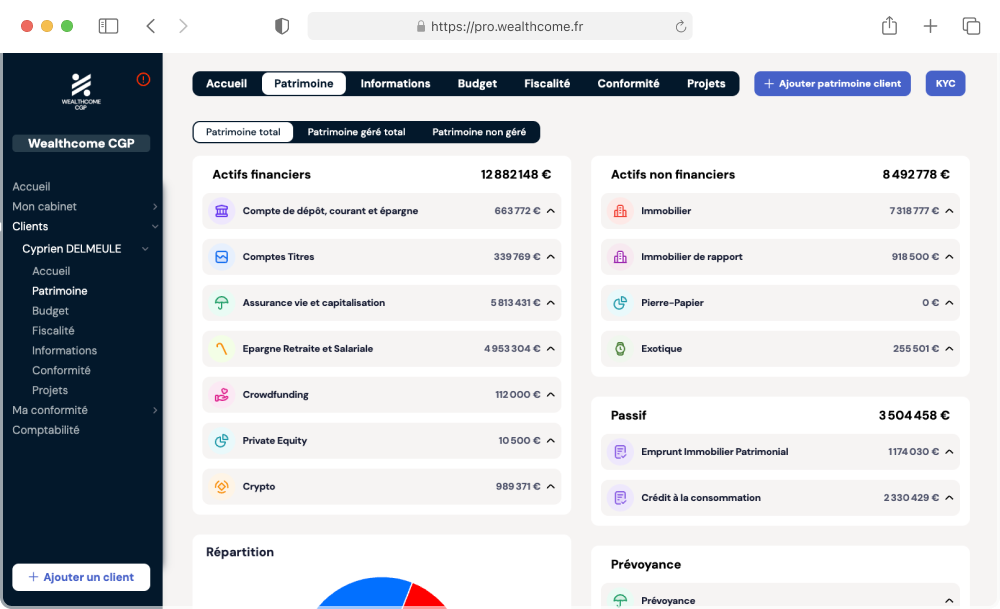This screenshot has width=1000, height=609.
Task: Click the Emprunt Immobilier Patrimonial document icon
Action: [620, 452]
